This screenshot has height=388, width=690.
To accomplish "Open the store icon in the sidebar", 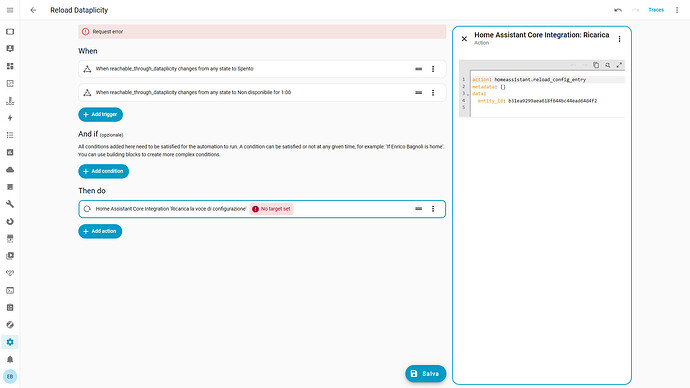I will coord(10,238).
